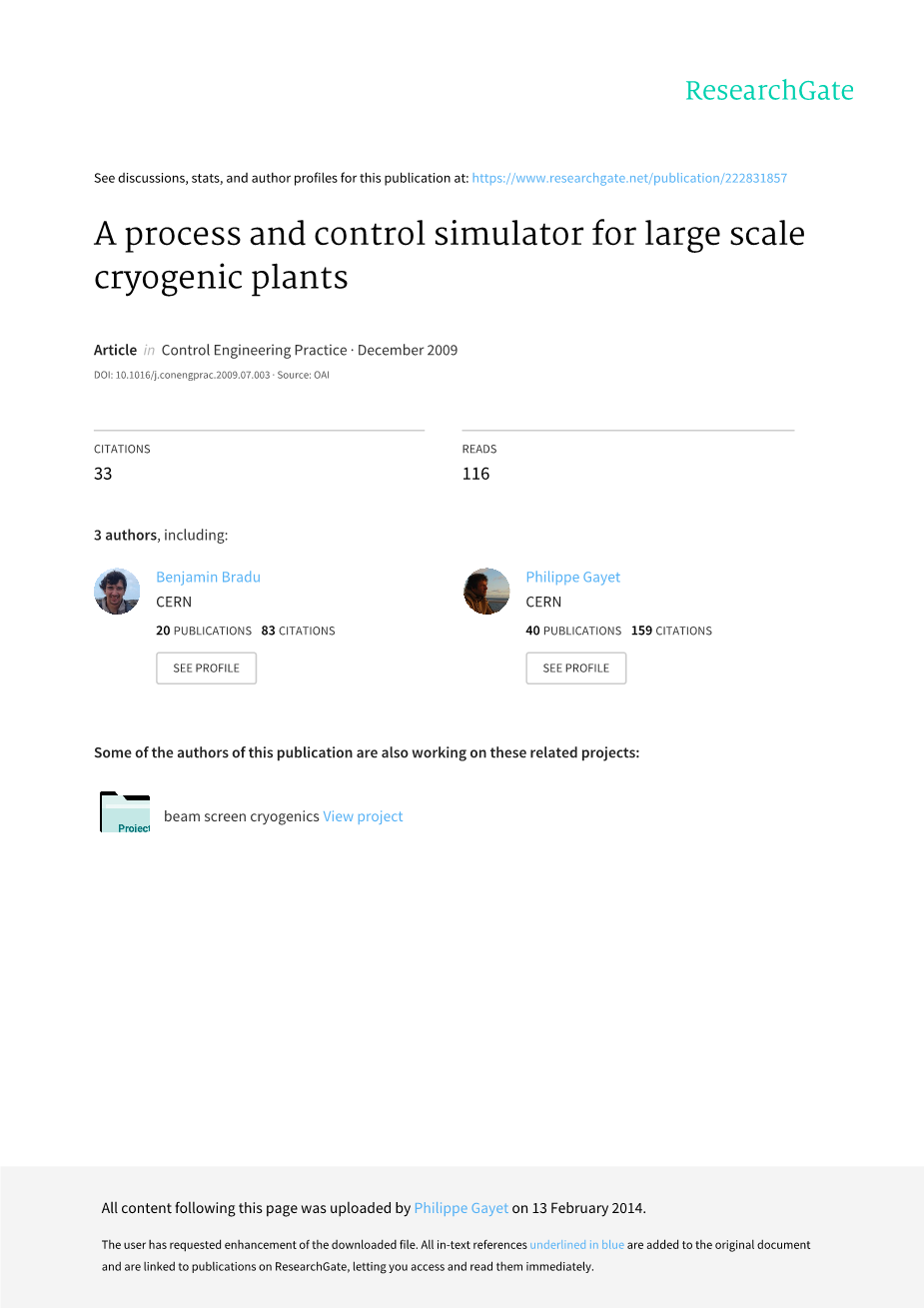Click the '3 authors' text
The image size is (924, 1308).
[x=125, y=535]
